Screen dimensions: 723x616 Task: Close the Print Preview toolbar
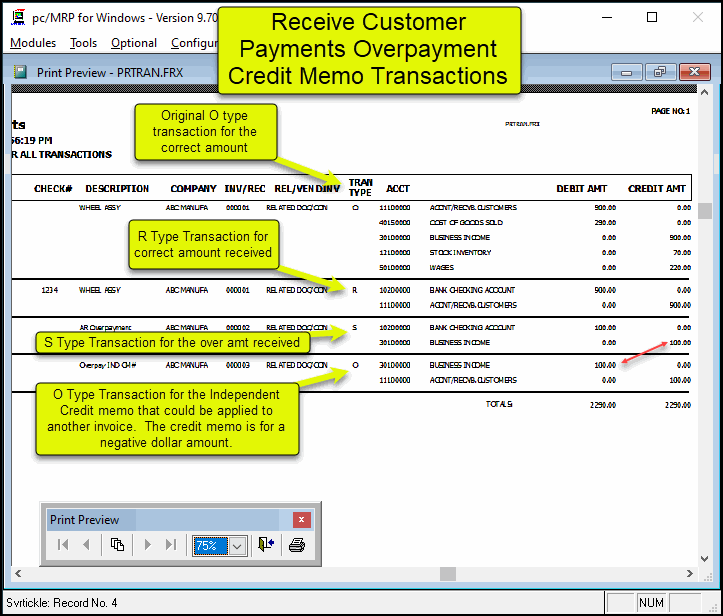point(301,520)
